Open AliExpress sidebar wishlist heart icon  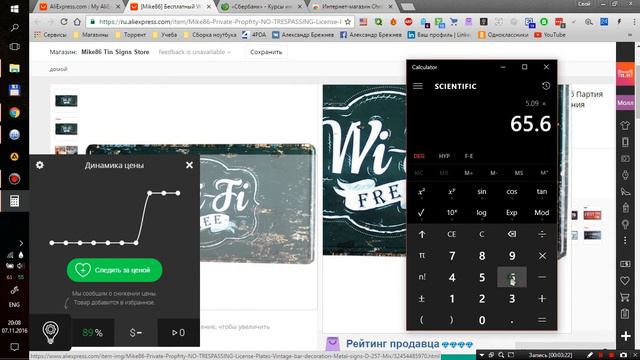tap(625, 281)
